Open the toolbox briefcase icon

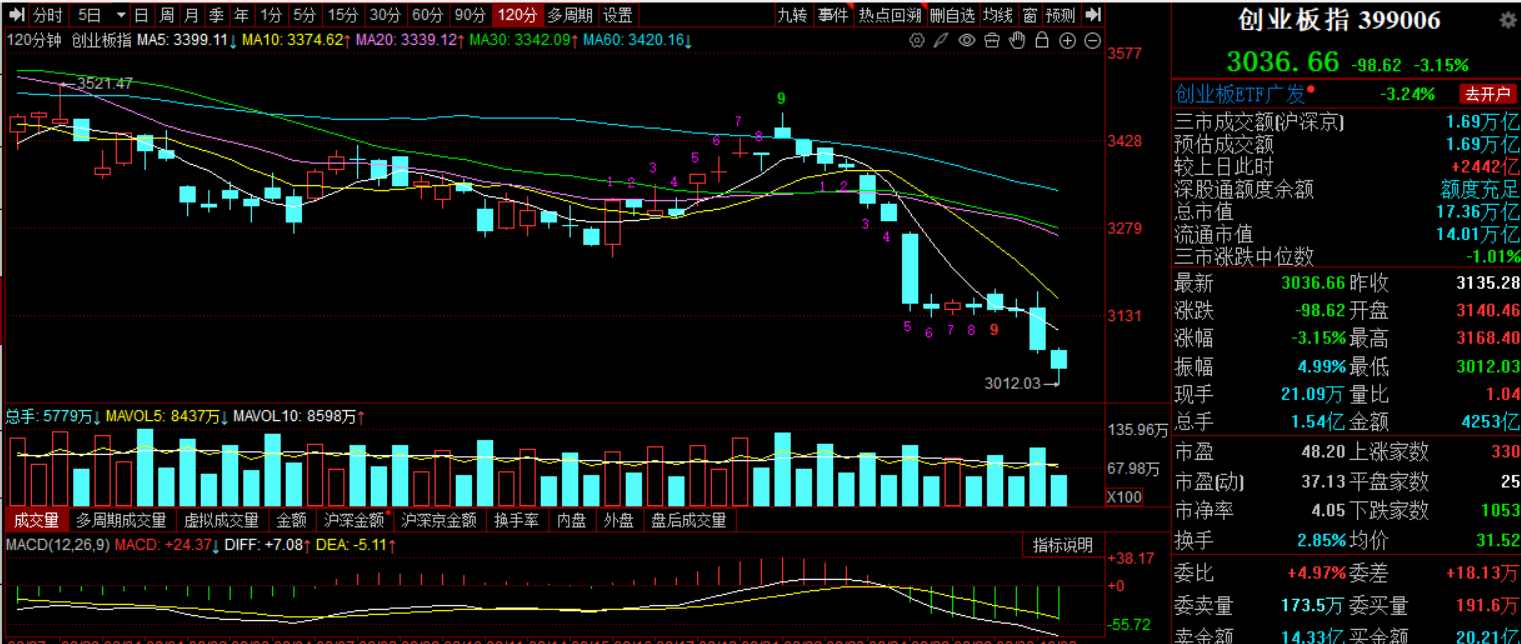tap(991, 40)
